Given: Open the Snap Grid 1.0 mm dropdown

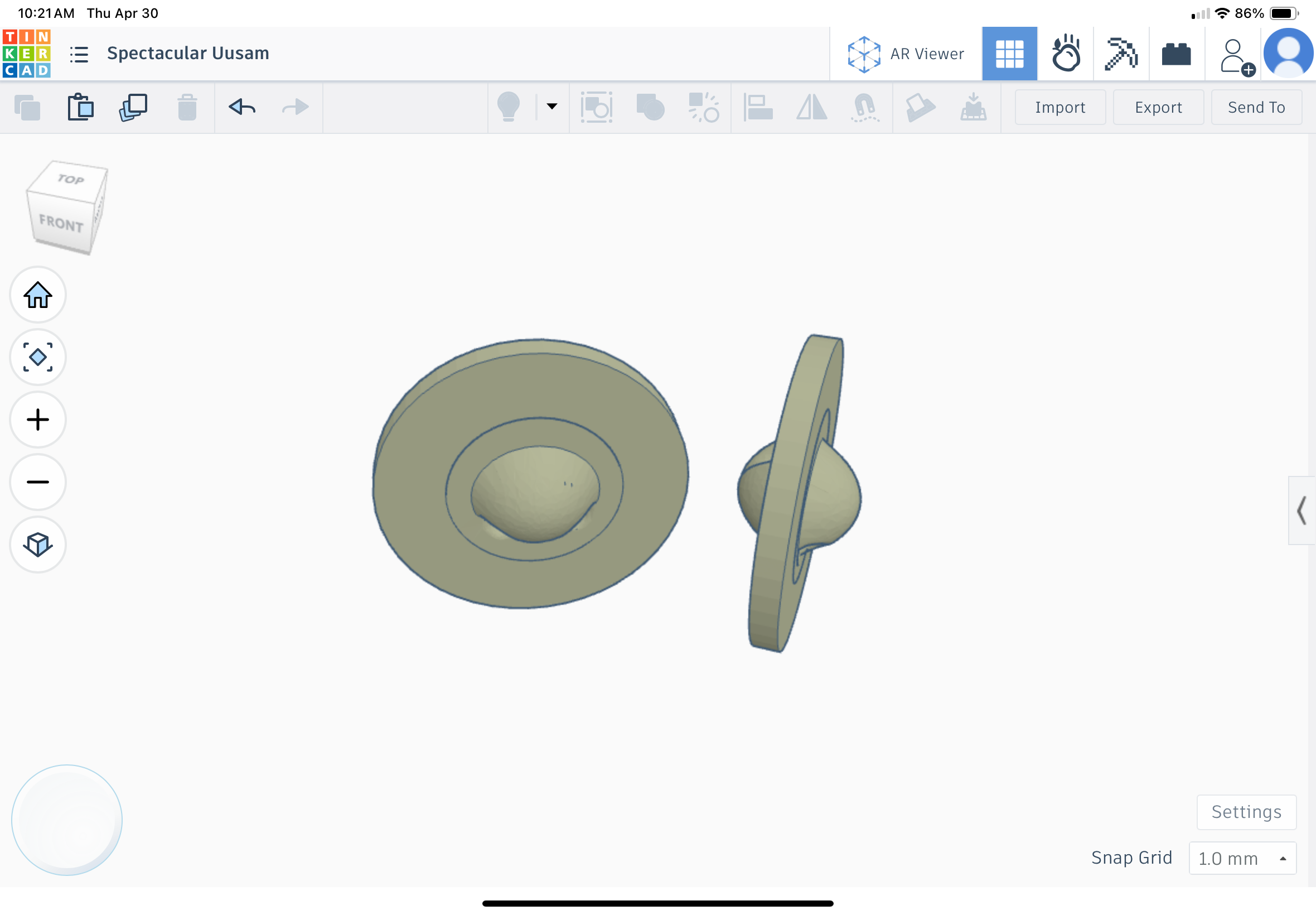Looking at the screenshot, I should [1242, 858].
